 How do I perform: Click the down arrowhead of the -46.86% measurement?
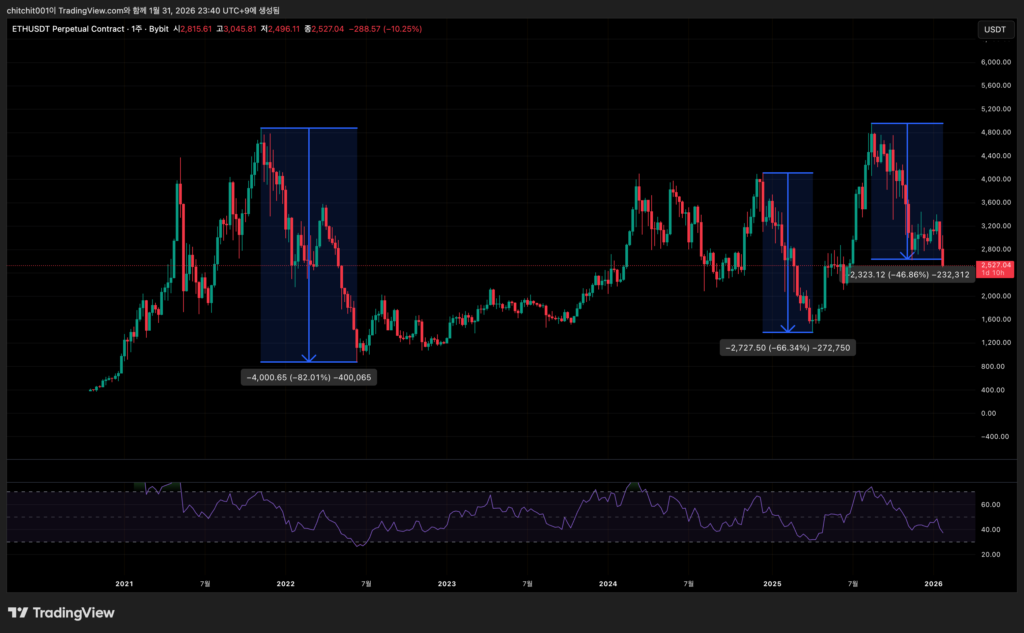(906, 256)
